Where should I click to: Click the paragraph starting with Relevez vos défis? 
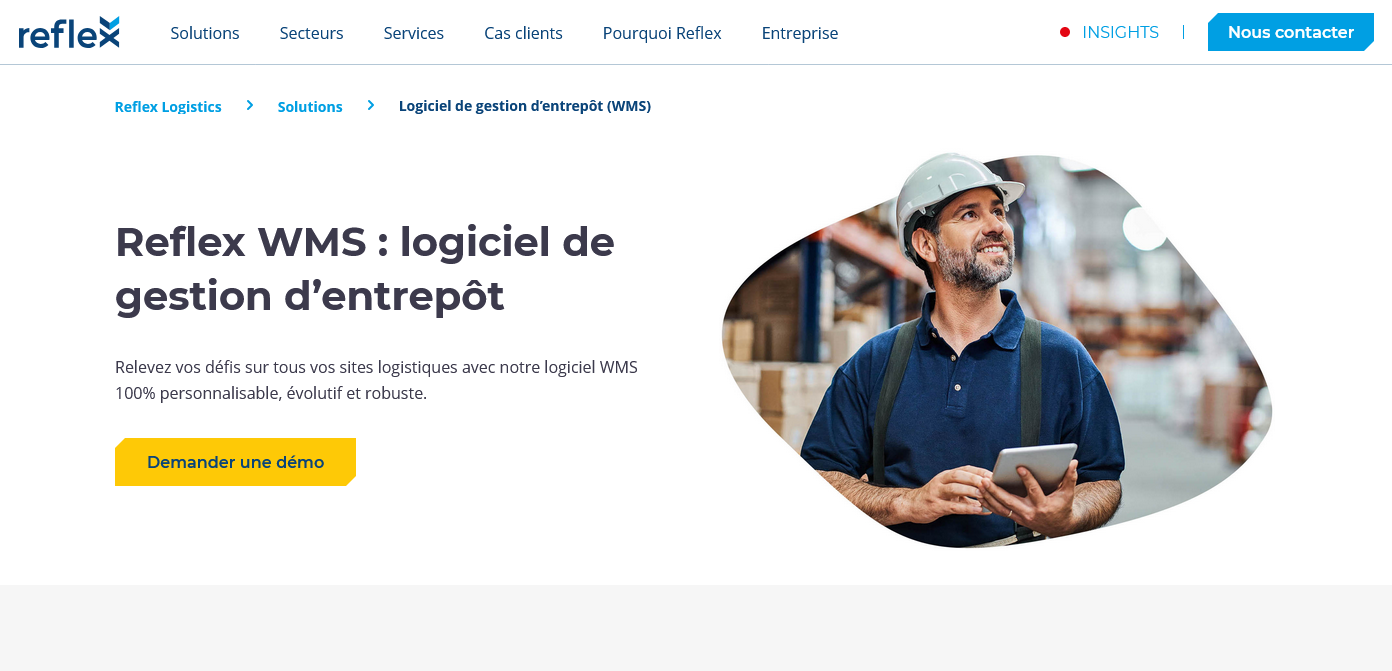[x=376, y=380]
